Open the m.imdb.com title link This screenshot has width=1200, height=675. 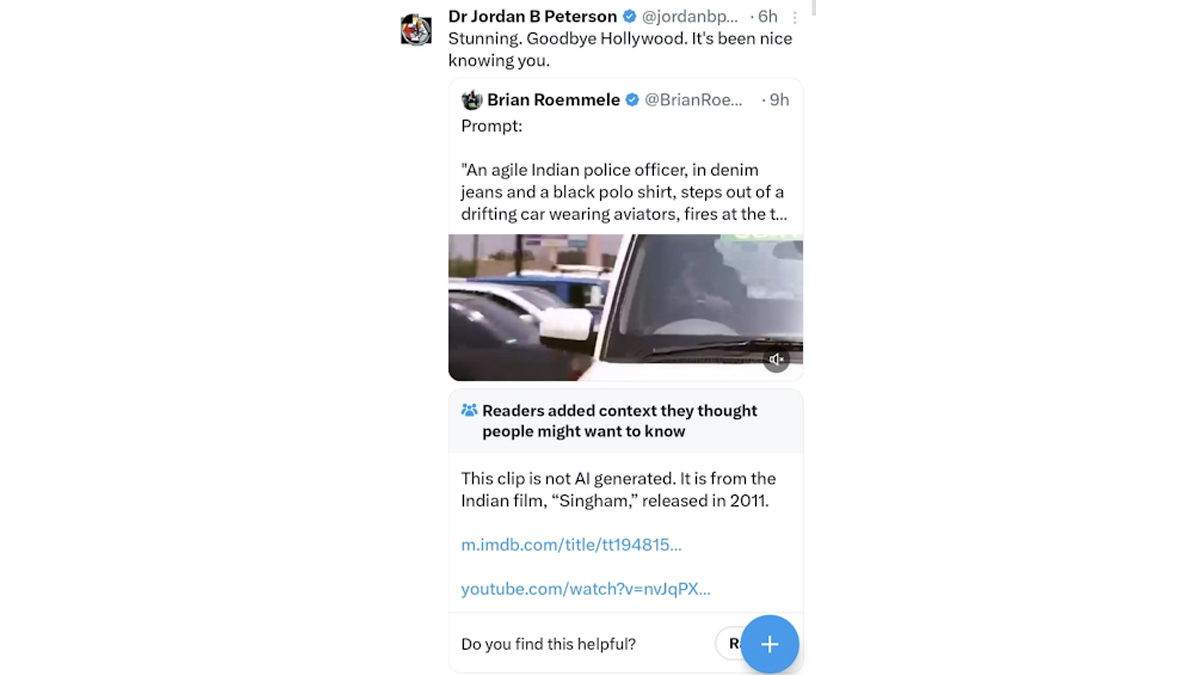[x=571, y=545]
